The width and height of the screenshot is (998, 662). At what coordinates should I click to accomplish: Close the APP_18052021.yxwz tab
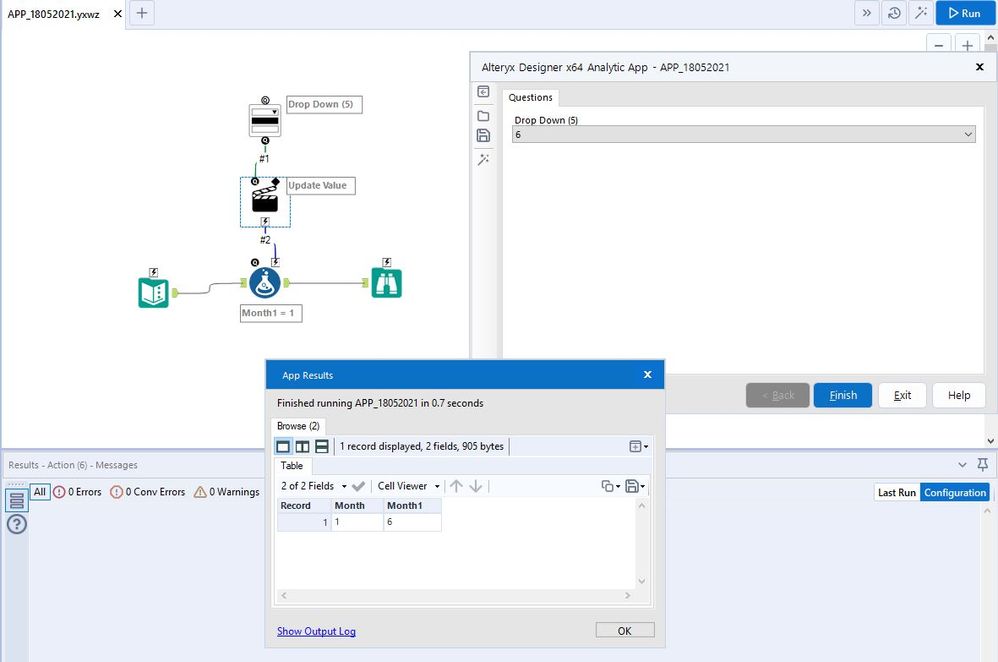pos(118,13)
